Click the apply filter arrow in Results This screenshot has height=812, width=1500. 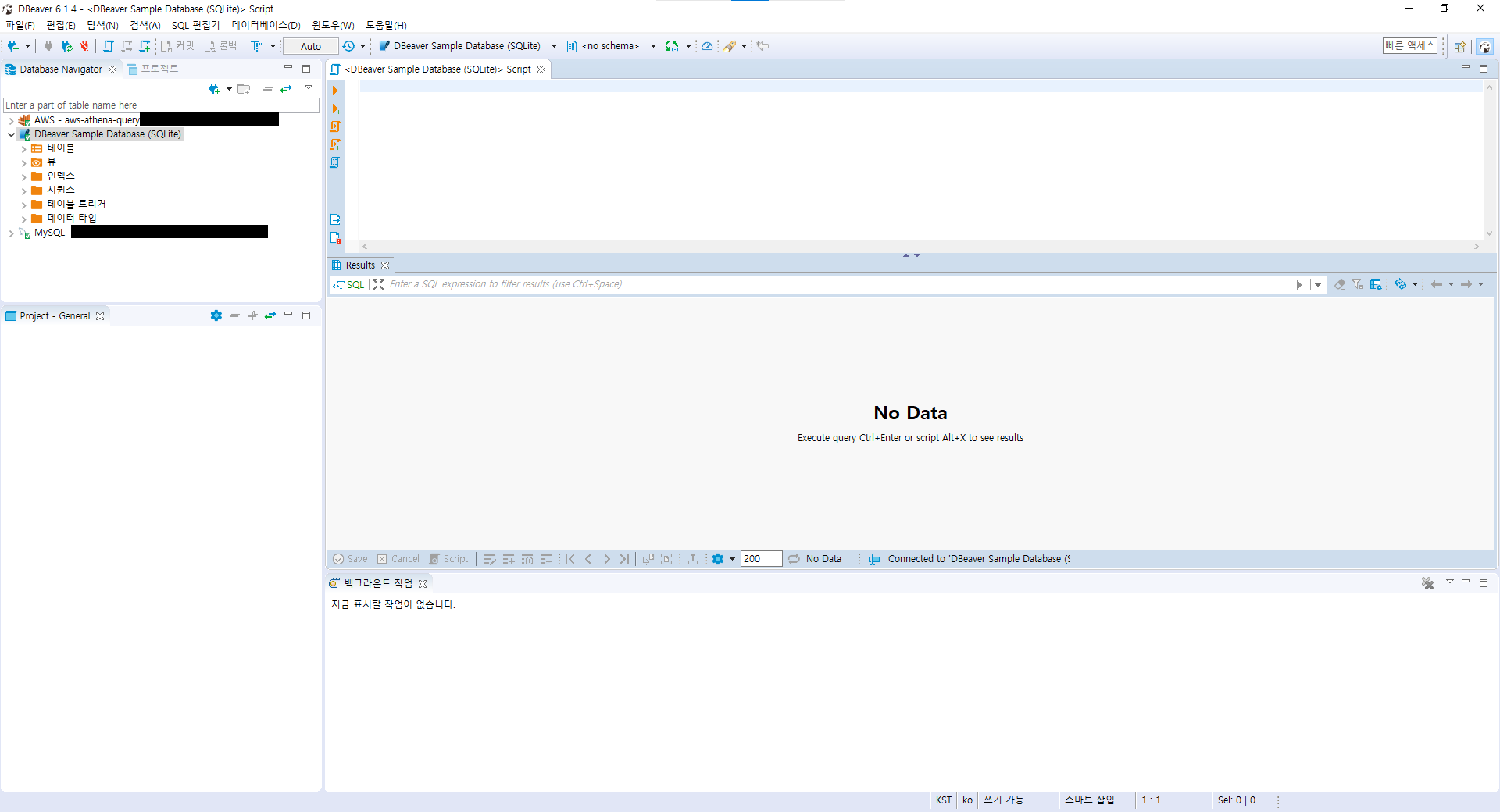(x=1298, y=285)
